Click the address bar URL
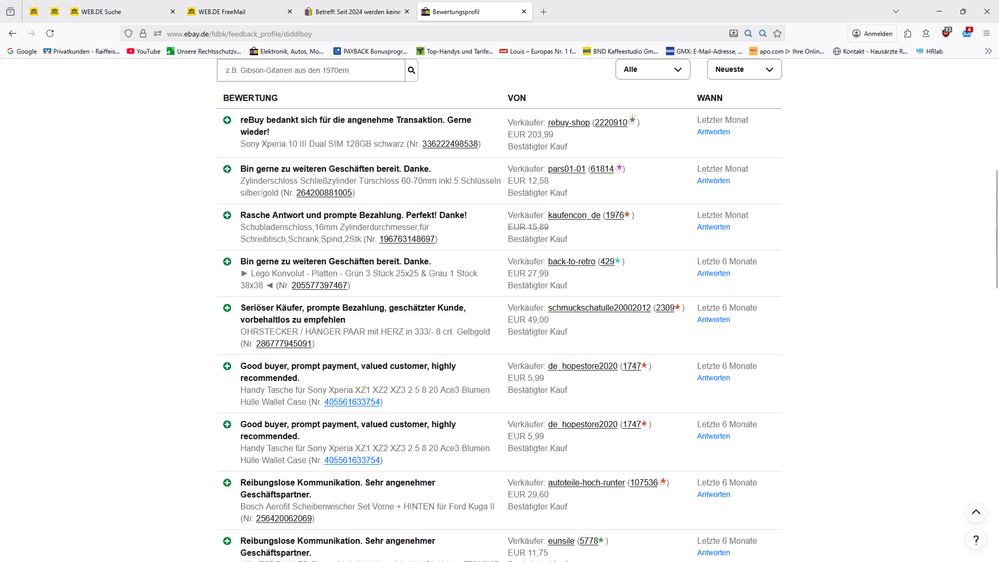Viewport: 999px width, 562px height. click(240, 34)
